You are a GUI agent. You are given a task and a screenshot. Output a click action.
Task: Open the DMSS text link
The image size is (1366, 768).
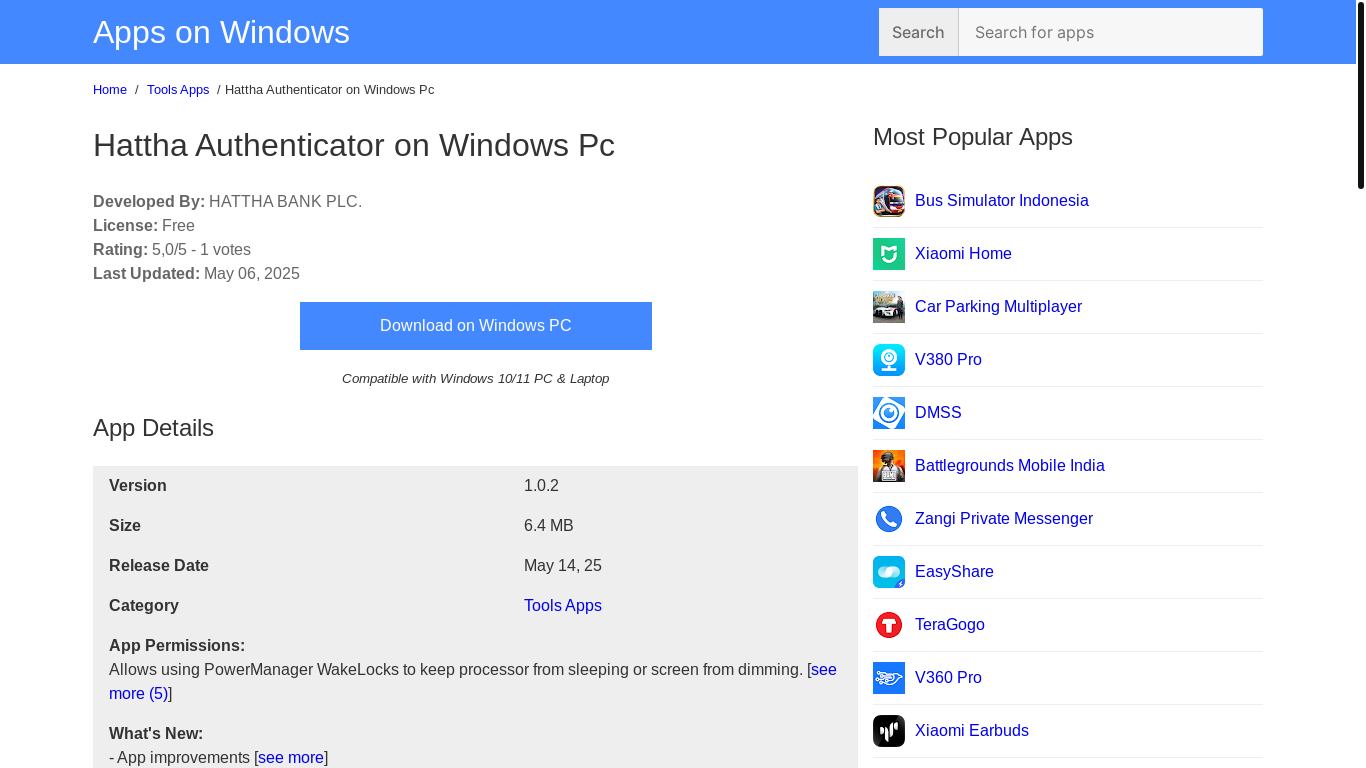[x=938, y=413]
